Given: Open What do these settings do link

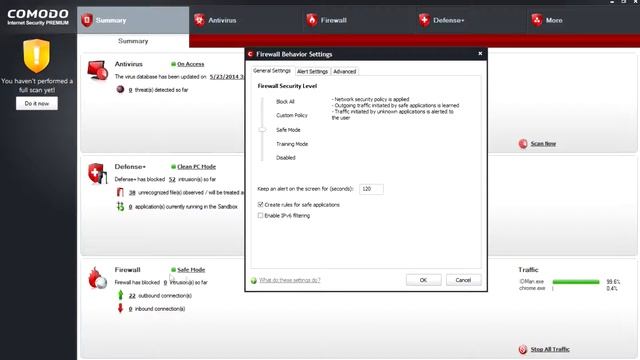Looking at the screenshot, I should click(x=290, y=280).
